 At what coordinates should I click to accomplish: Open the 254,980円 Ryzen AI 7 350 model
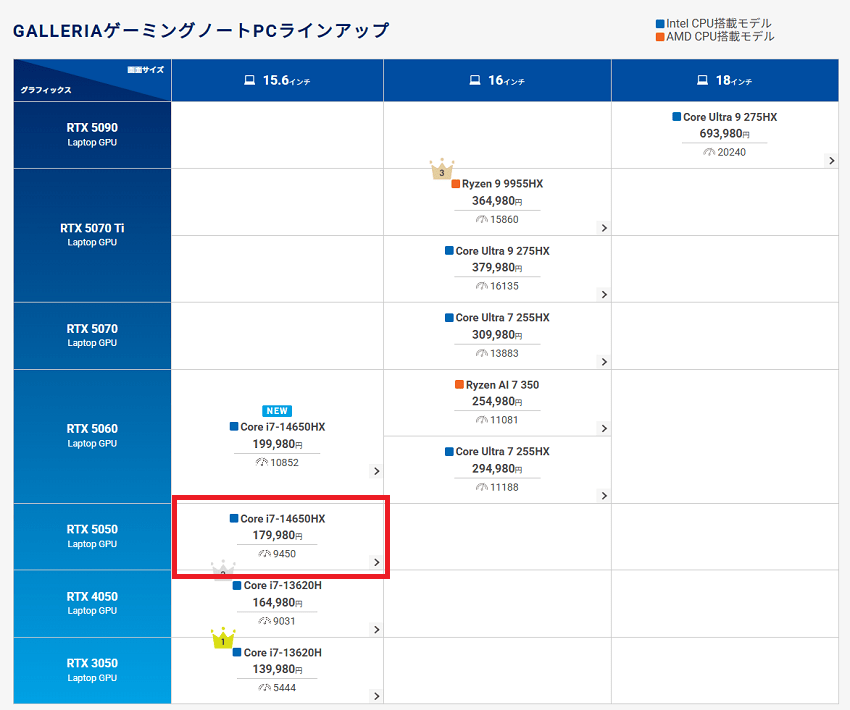497,401
